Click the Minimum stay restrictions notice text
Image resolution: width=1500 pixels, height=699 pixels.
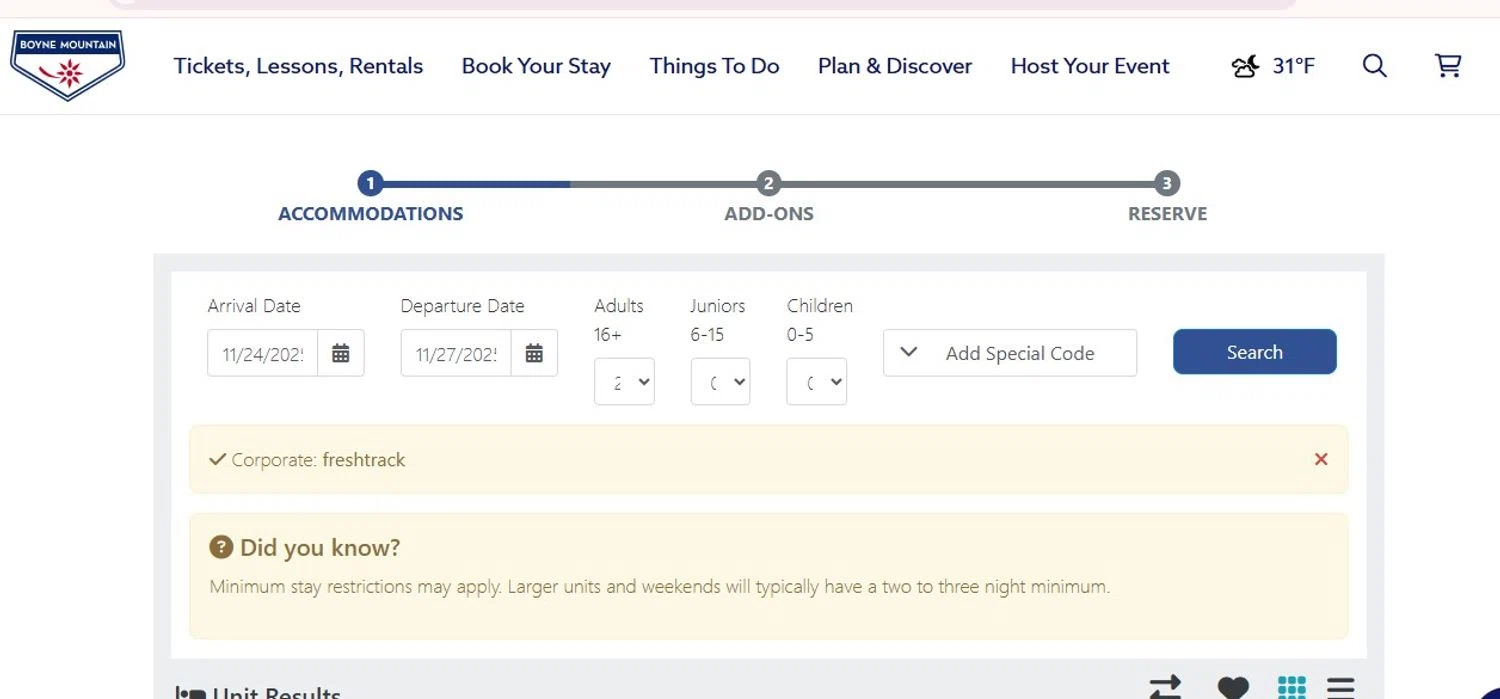660,586
